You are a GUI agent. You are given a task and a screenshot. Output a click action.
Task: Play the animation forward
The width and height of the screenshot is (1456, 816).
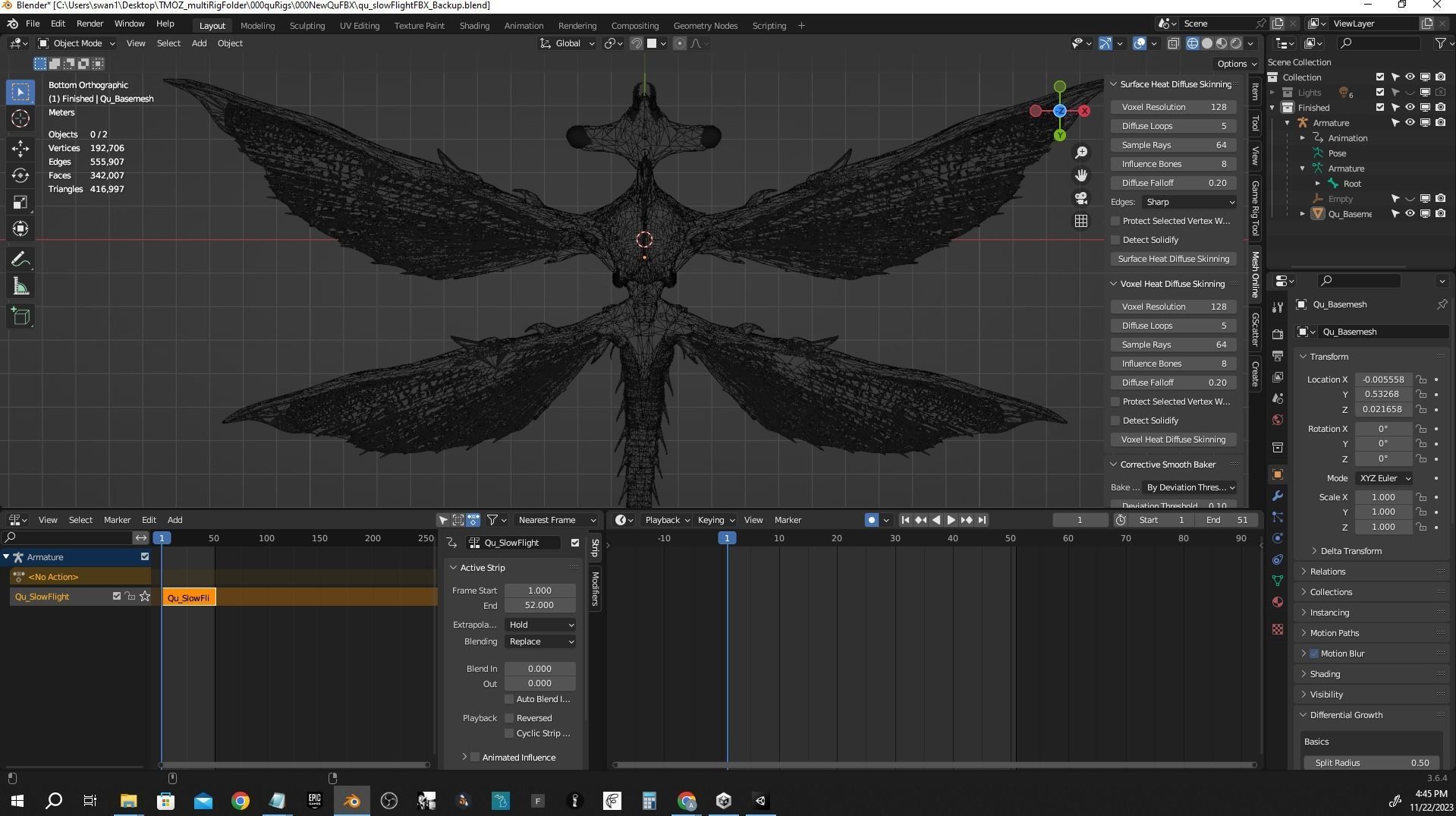click(x=951, y=520)
